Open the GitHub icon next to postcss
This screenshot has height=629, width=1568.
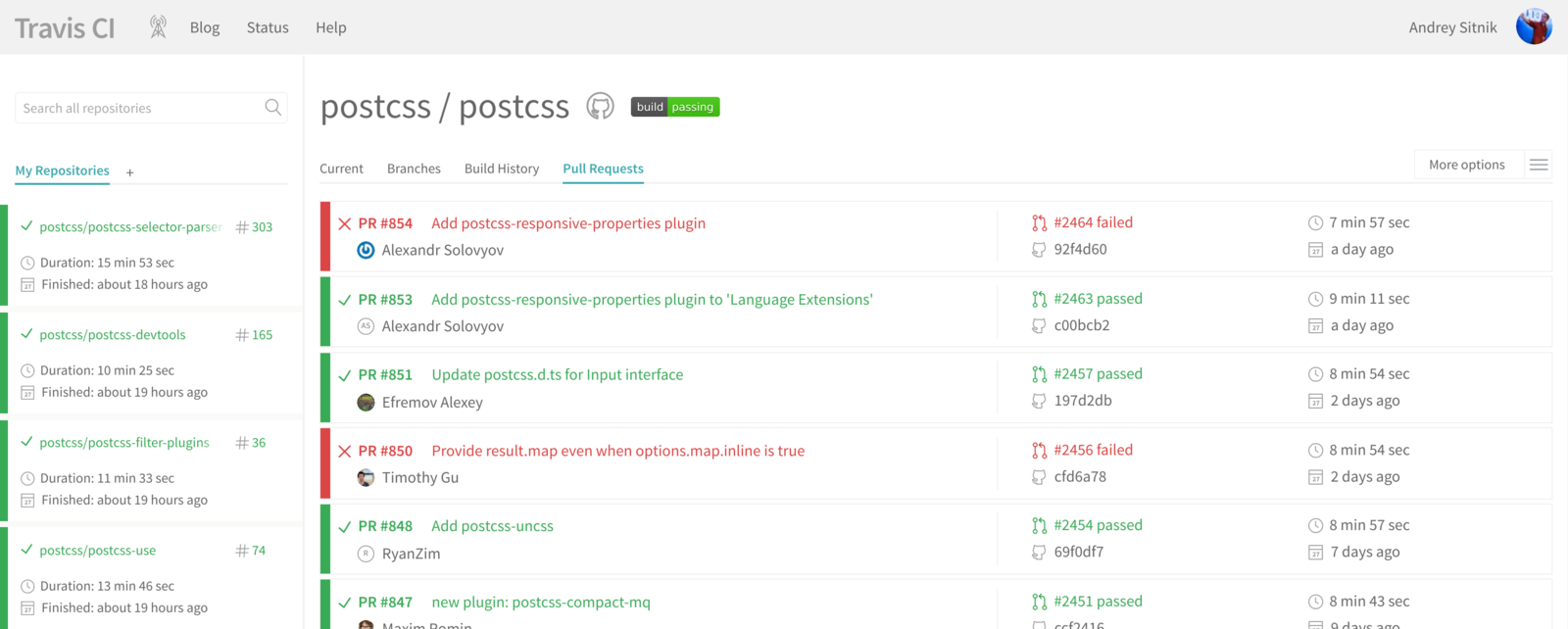pyautogui.click(x=600, y=106)
